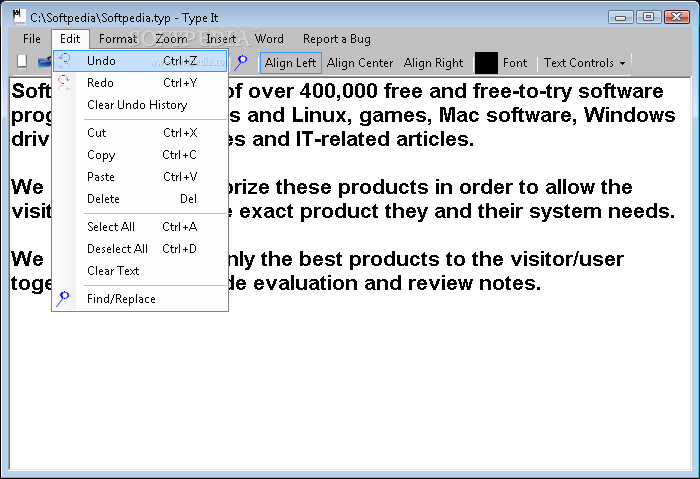This screenshot has height=479, width=700.
Task: Choose Clear Text menu entry
Action: tap(140, 271)
